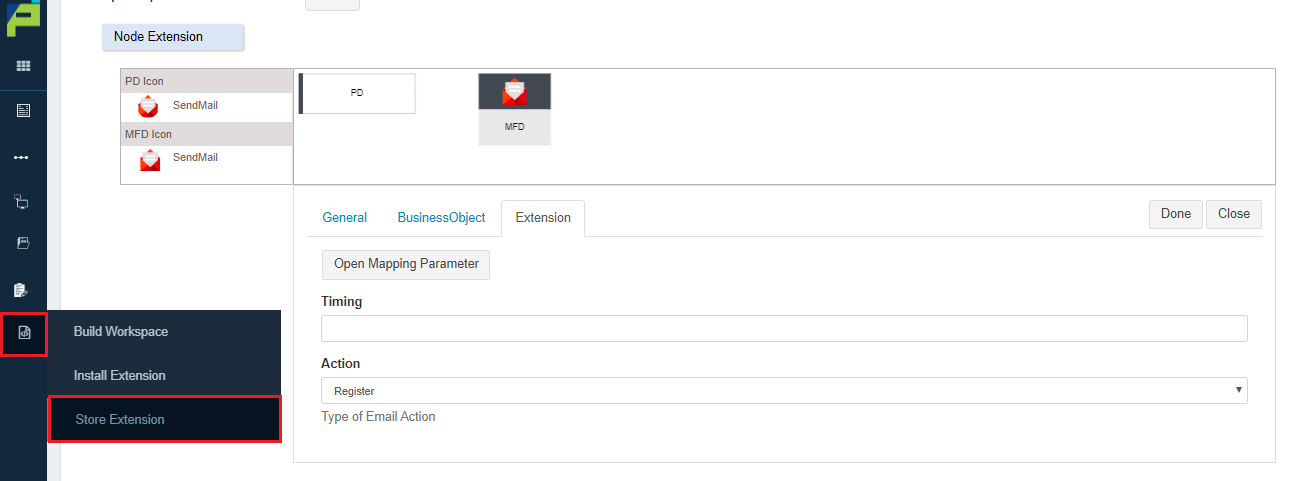The image size is (1294, 481).
Task: Click the Close button
Action: tap(1234, 214)
